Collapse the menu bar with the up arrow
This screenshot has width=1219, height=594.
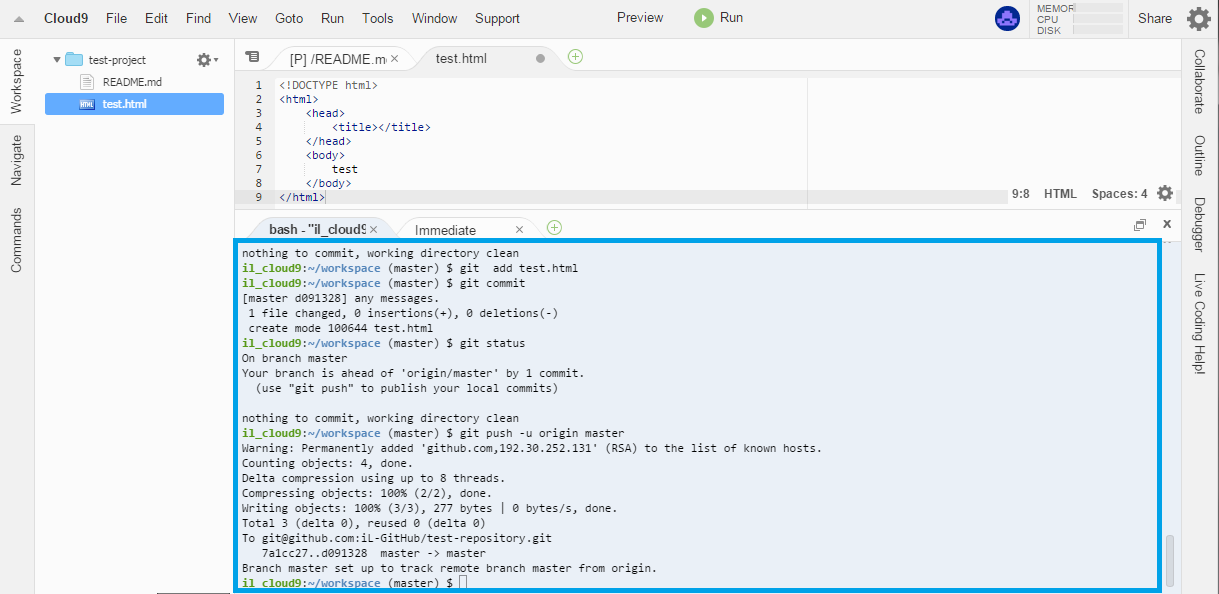(x=18, y=19)
